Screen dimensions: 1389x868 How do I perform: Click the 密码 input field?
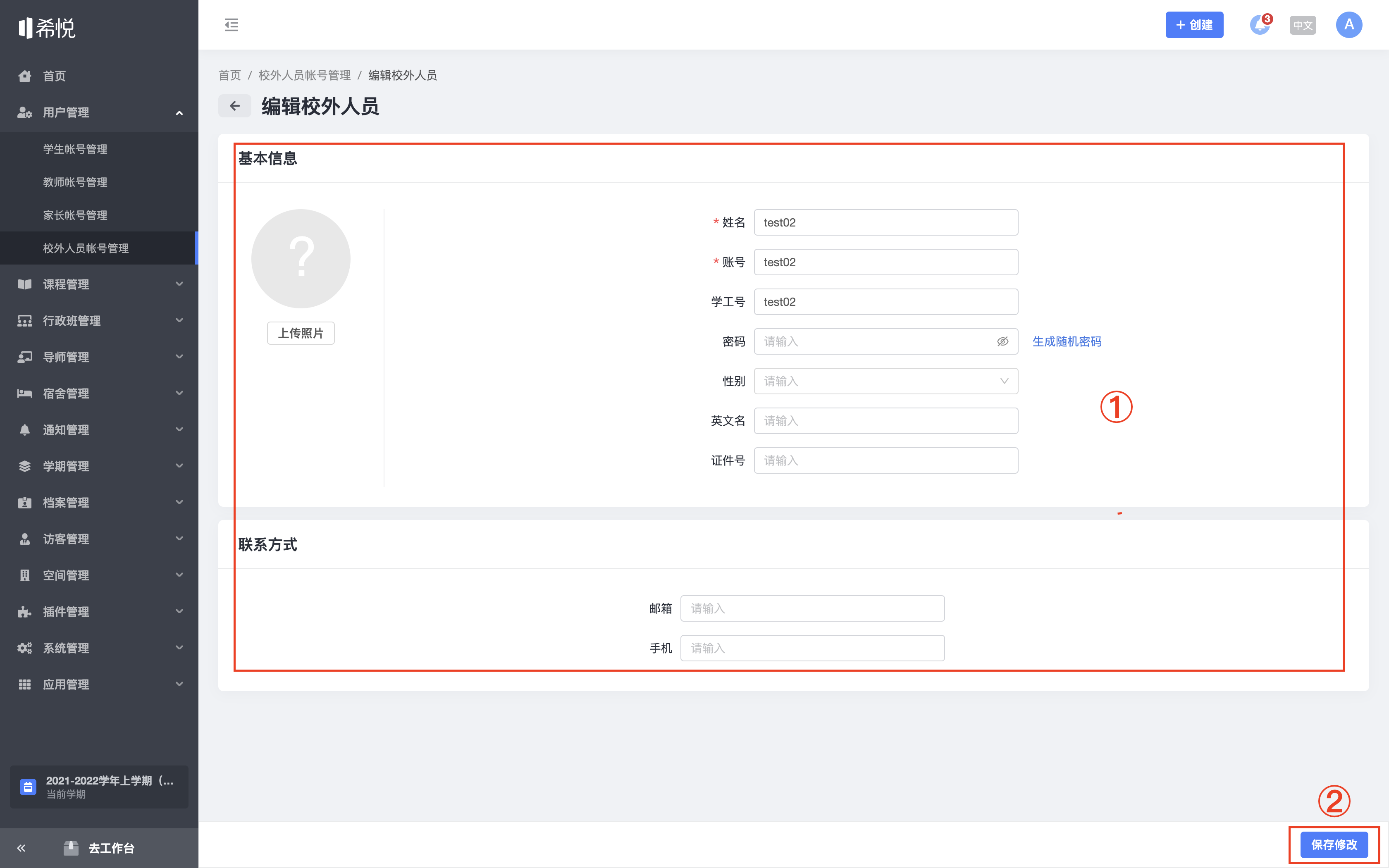click(885, 341)
